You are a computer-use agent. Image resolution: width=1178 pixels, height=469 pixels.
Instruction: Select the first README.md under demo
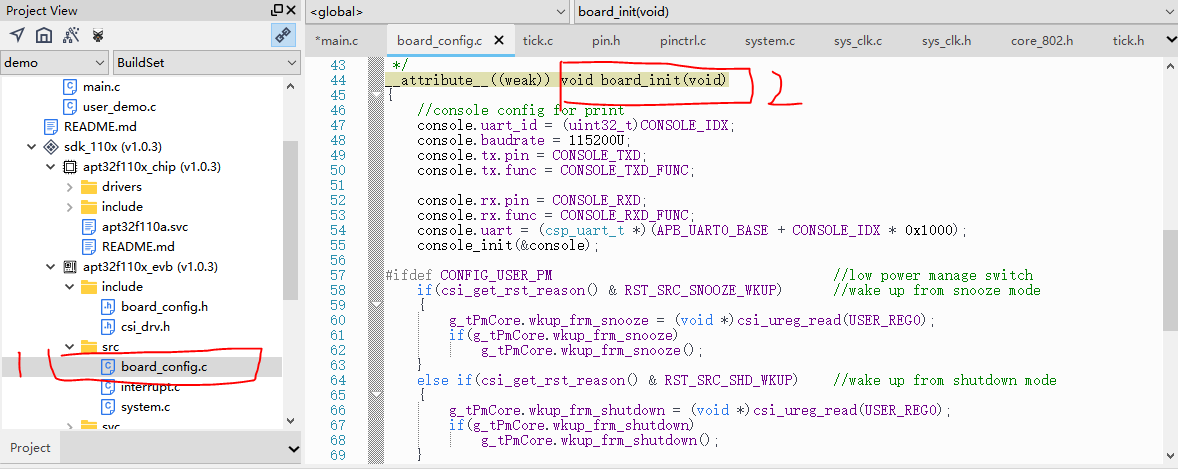100,126
